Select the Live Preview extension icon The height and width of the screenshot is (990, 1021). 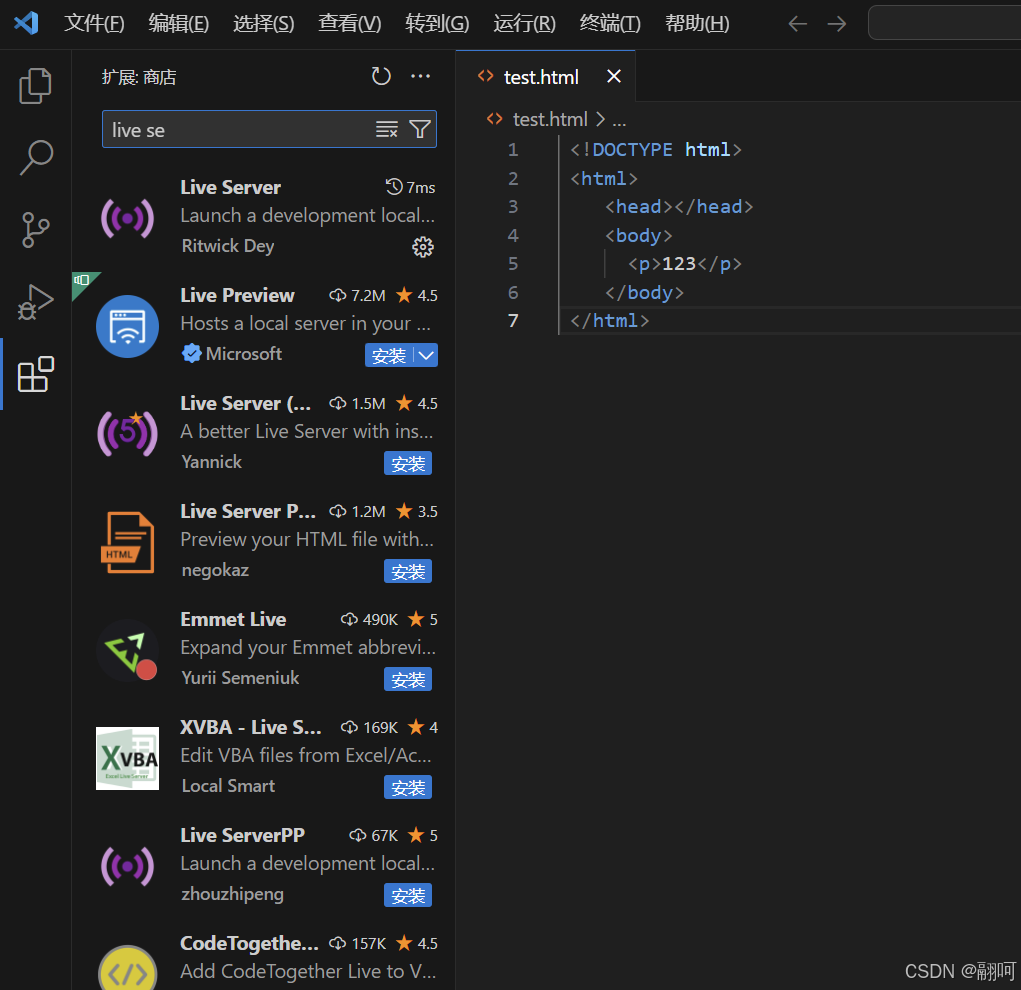point(128,326)
